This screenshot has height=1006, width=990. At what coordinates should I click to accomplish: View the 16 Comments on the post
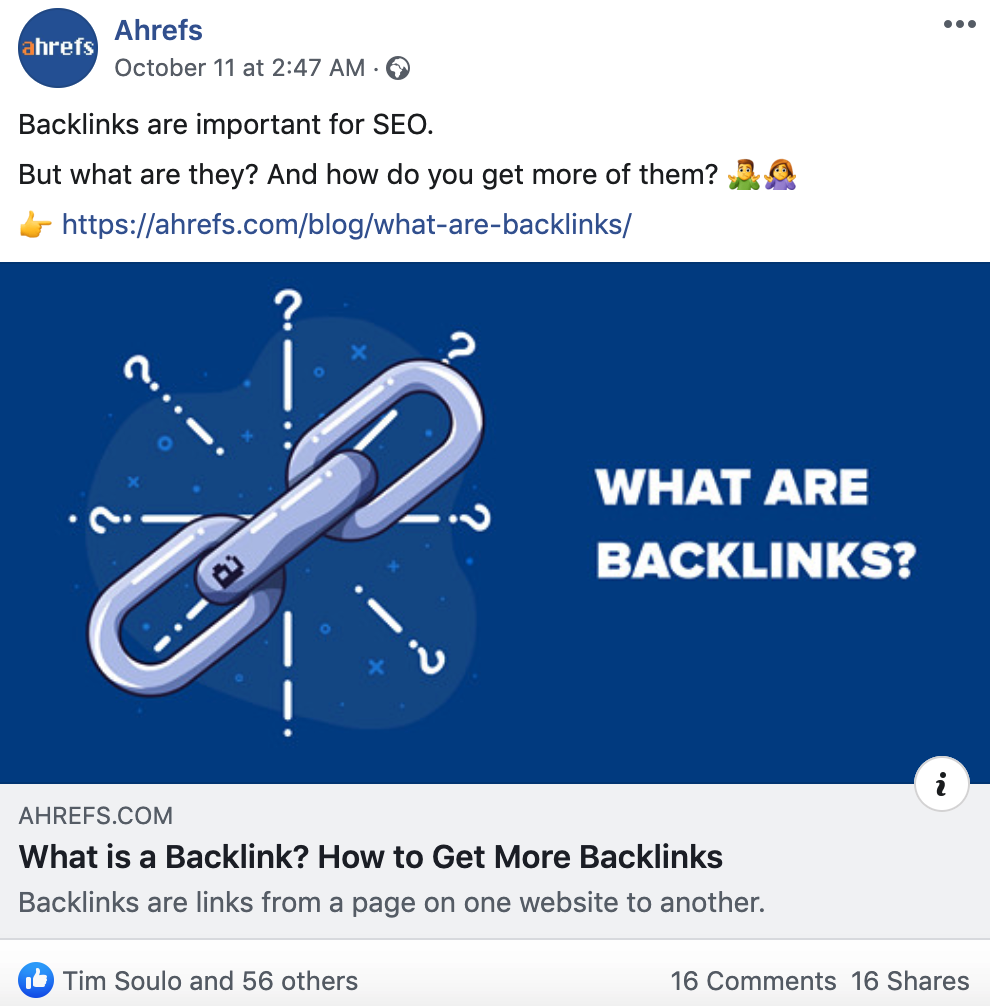click(753, 981)
